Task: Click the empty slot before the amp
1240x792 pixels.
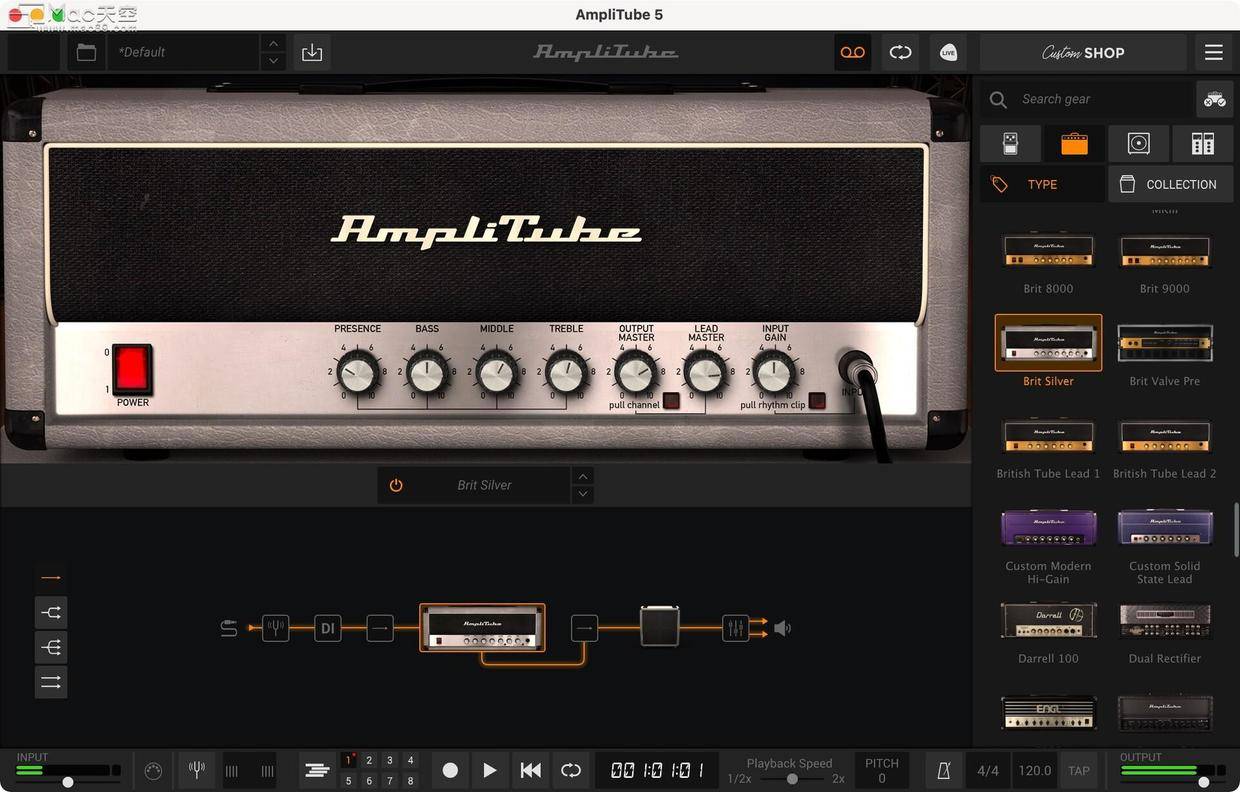Action: [380, 628]
